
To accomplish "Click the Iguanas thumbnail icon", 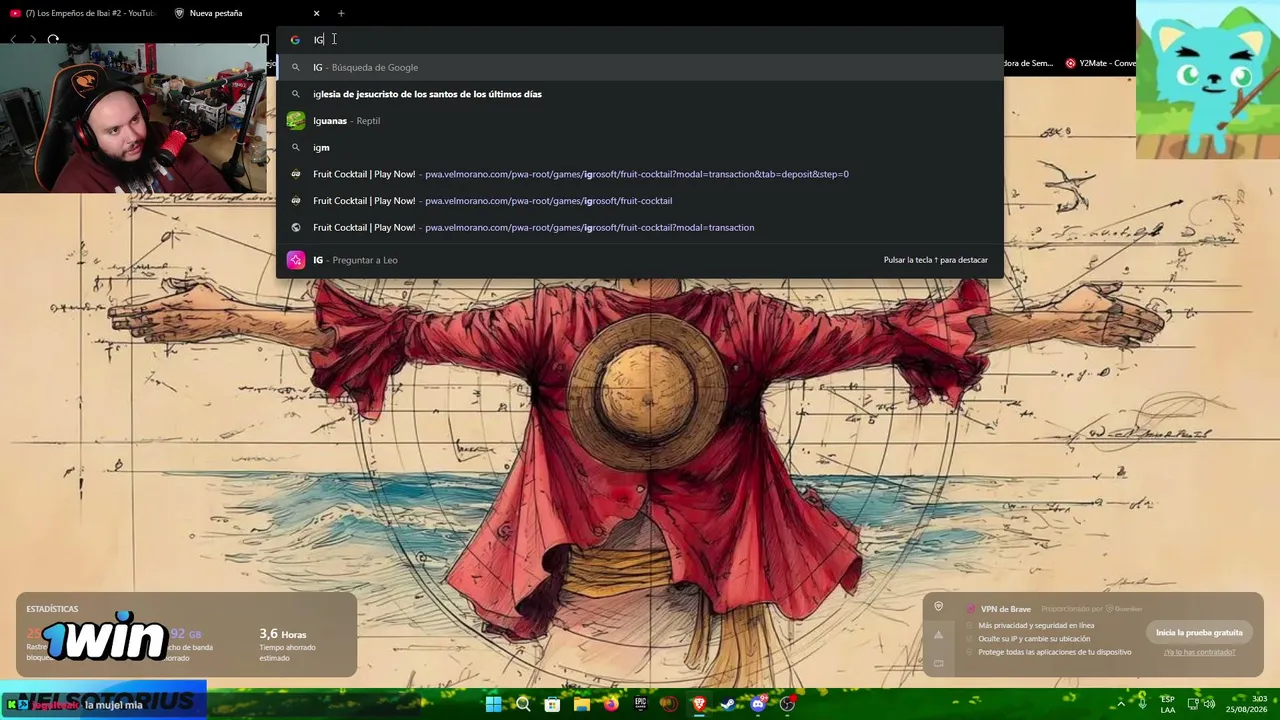I will (x=295, y=121).
